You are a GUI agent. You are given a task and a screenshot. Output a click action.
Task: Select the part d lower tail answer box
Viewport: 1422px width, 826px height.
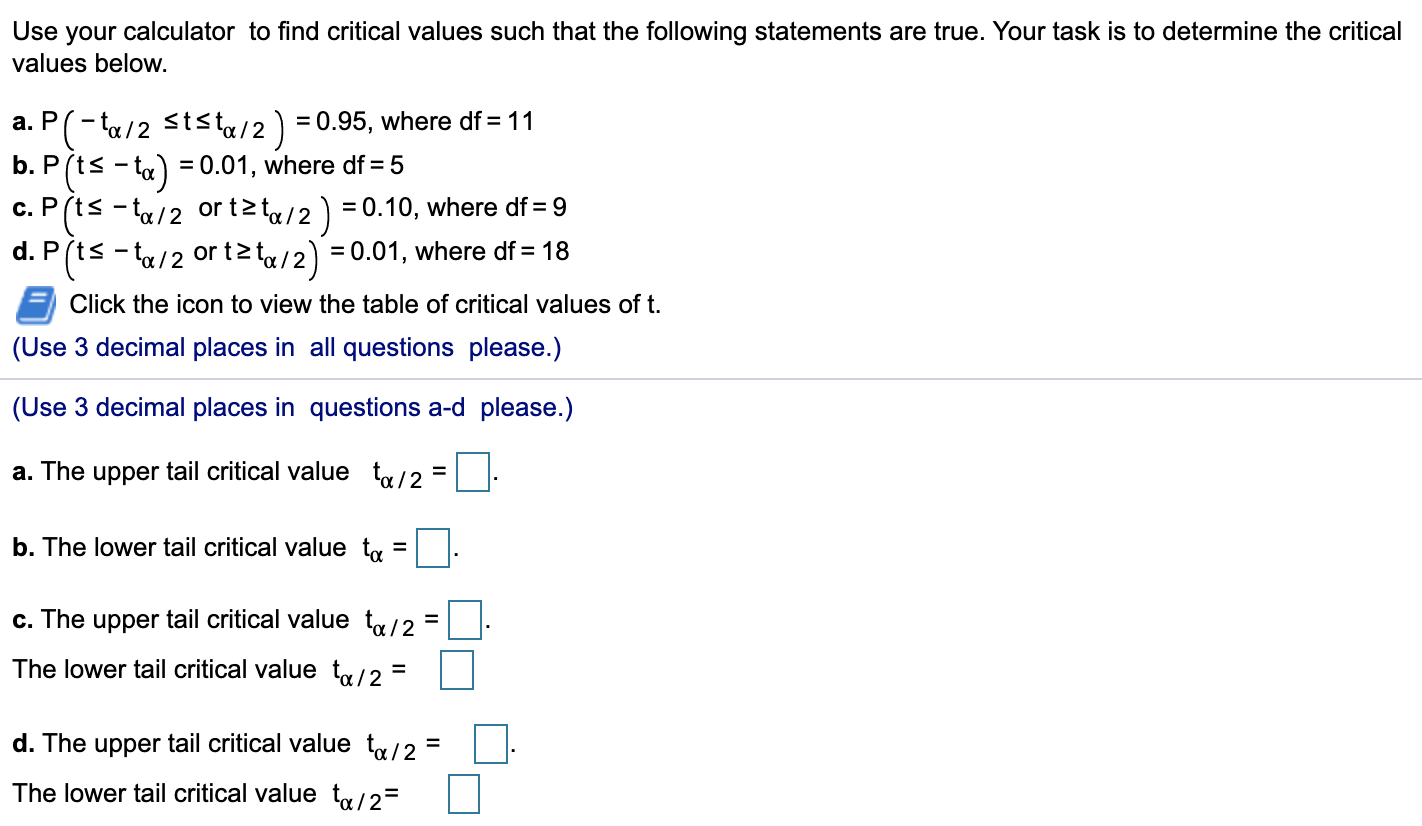click(463, 795)
